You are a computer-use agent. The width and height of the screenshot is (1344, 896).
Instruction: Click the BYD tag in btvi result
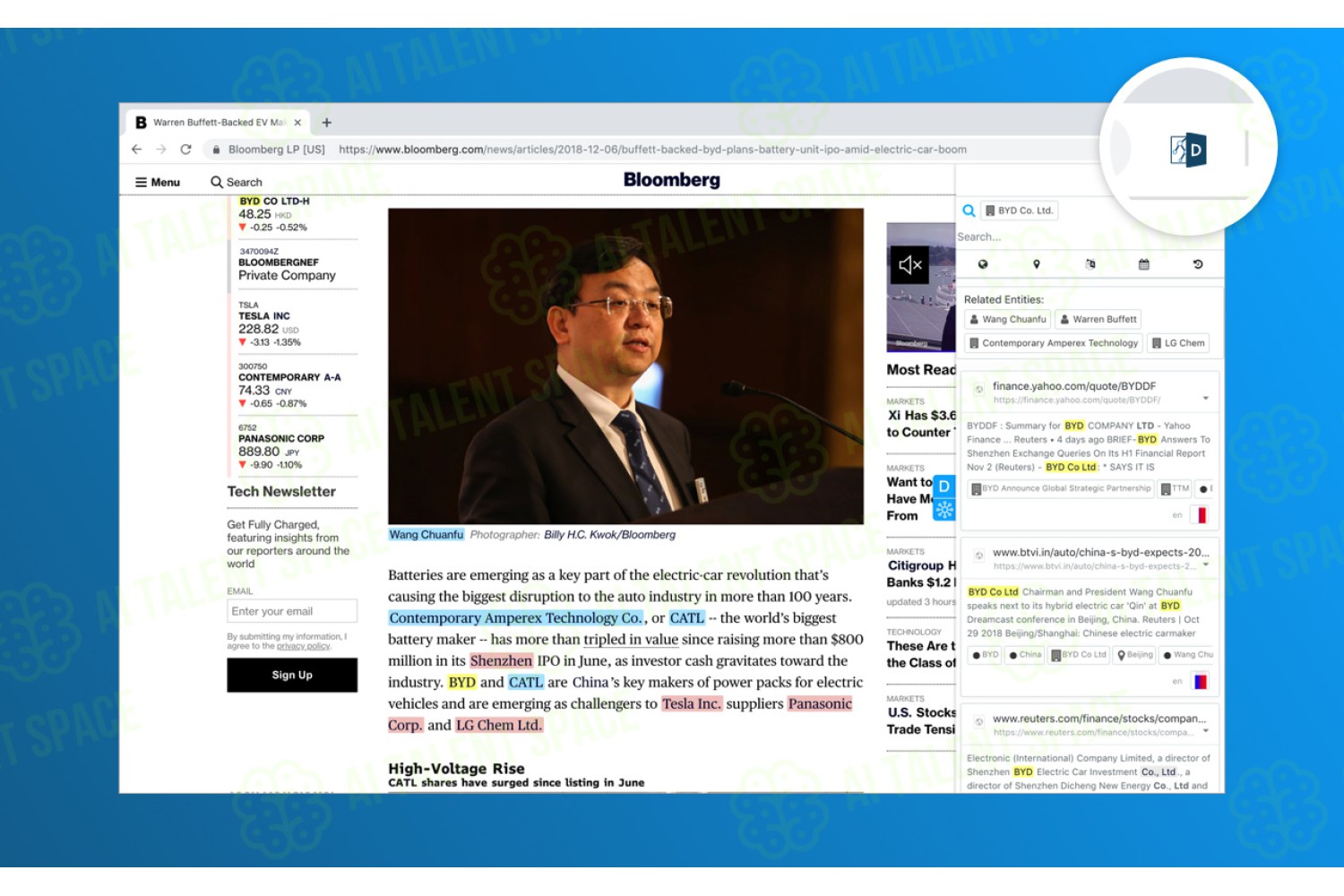pyautogui.click(x=986, y=655)
